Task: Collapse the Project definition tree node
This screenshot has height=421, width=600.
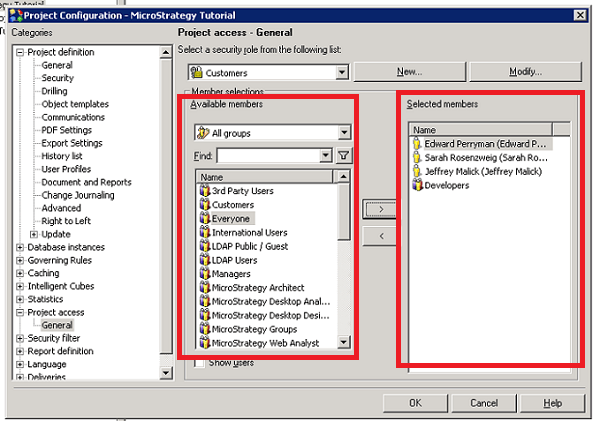Action: [20, 52]
